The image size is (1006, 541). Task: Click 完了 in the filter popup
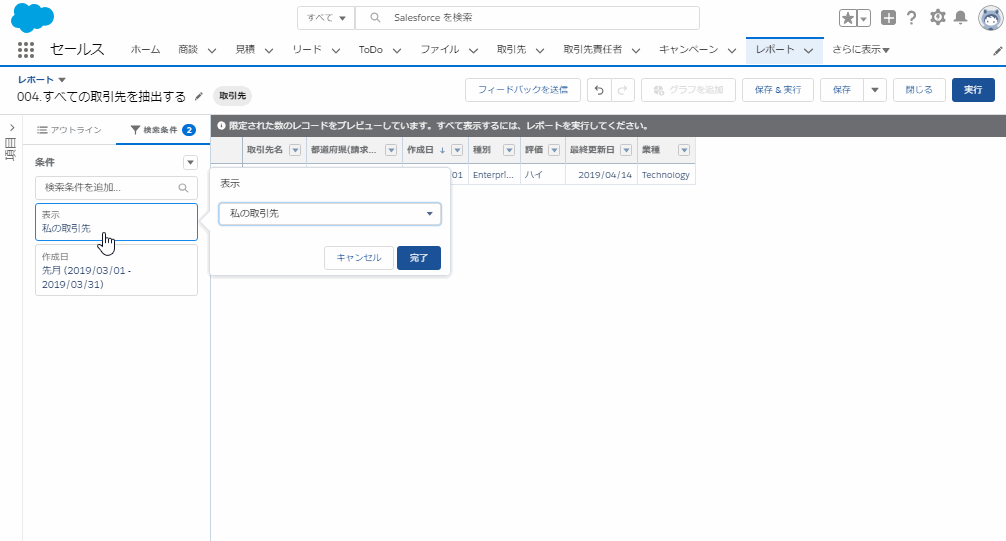pos(418,258)
